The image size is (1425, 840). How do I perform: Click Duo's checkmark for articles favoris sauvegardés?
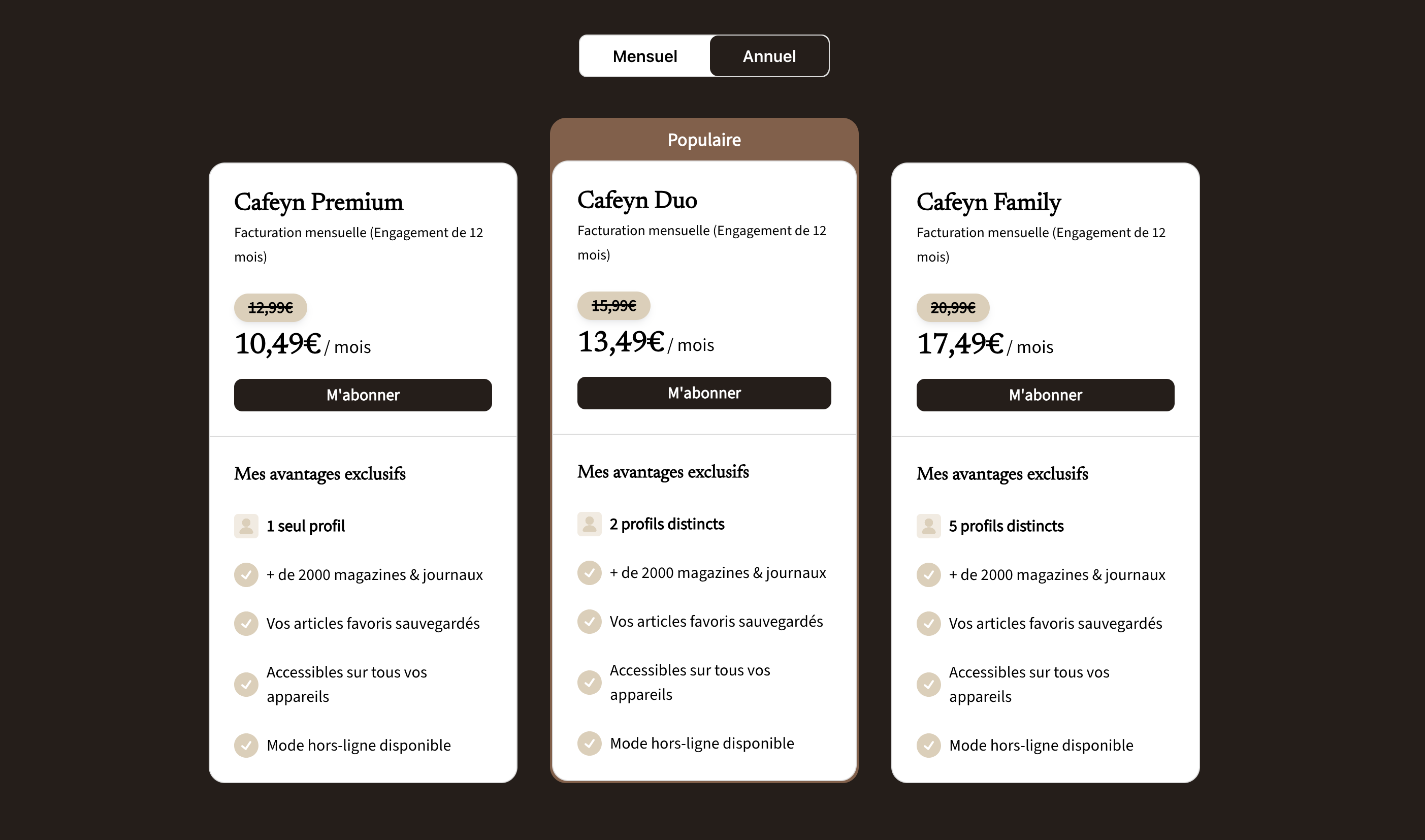[589, 621]
